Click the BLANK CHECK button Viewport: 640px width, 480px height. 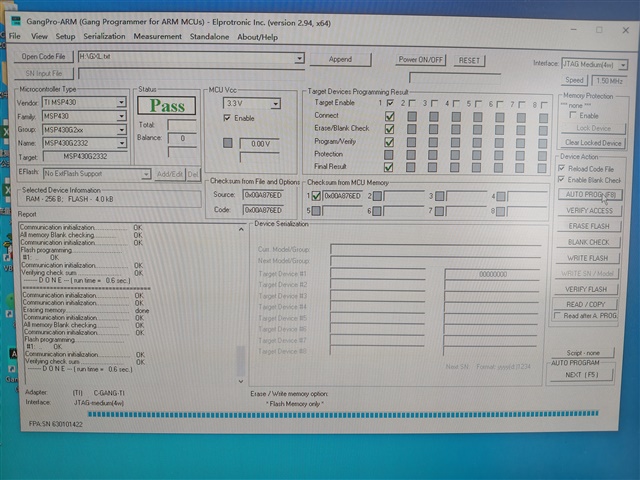point(588,242)
